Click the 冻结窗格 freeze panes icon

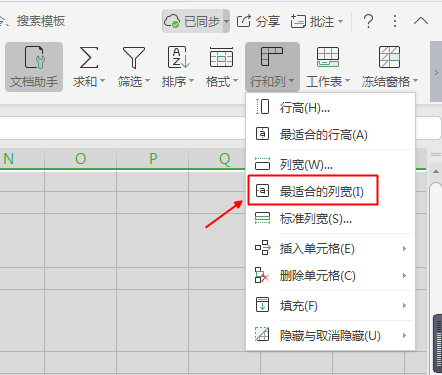[389, 57]
